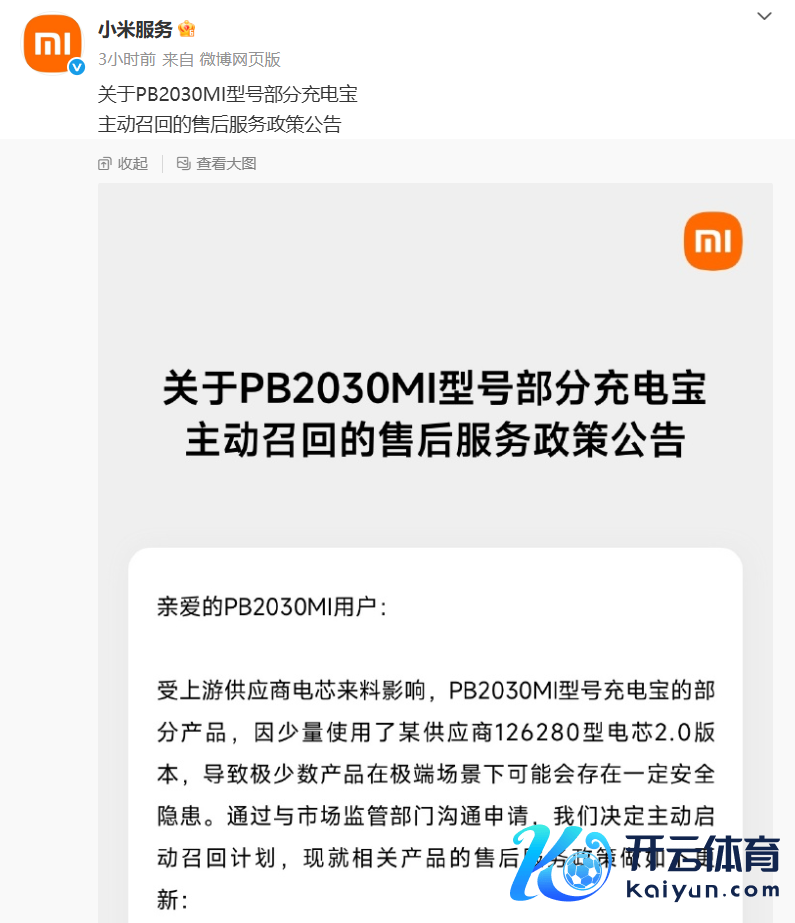Image resolution: width=795 pixels, height=923 pixels.
Task: Click the 亲爱的PB2030MI用户 greeting line
Action: point(272,607)
